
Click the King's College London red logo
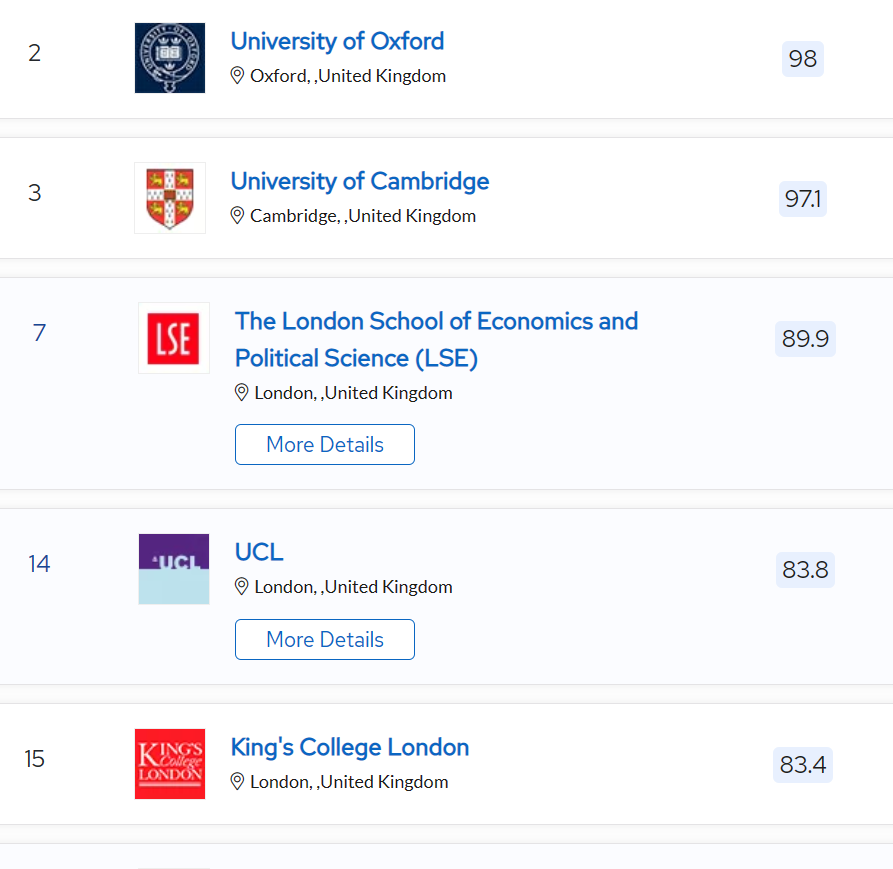click(170, 764)
